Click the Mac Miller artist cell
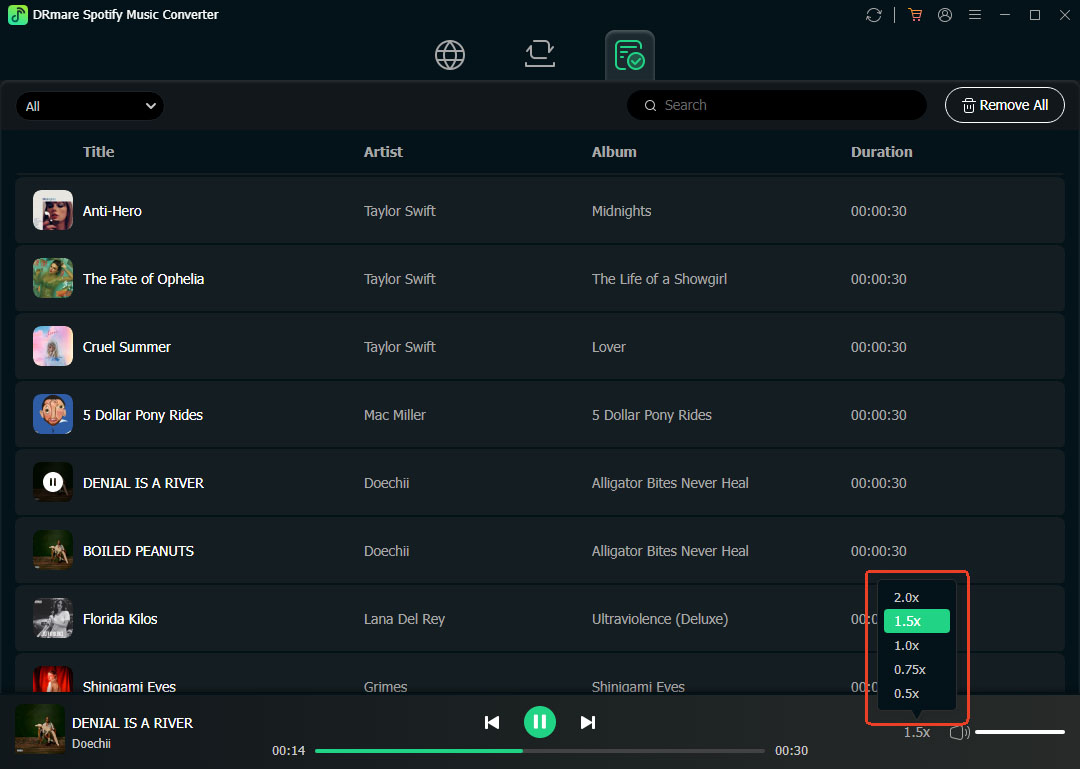 [395, 415]
